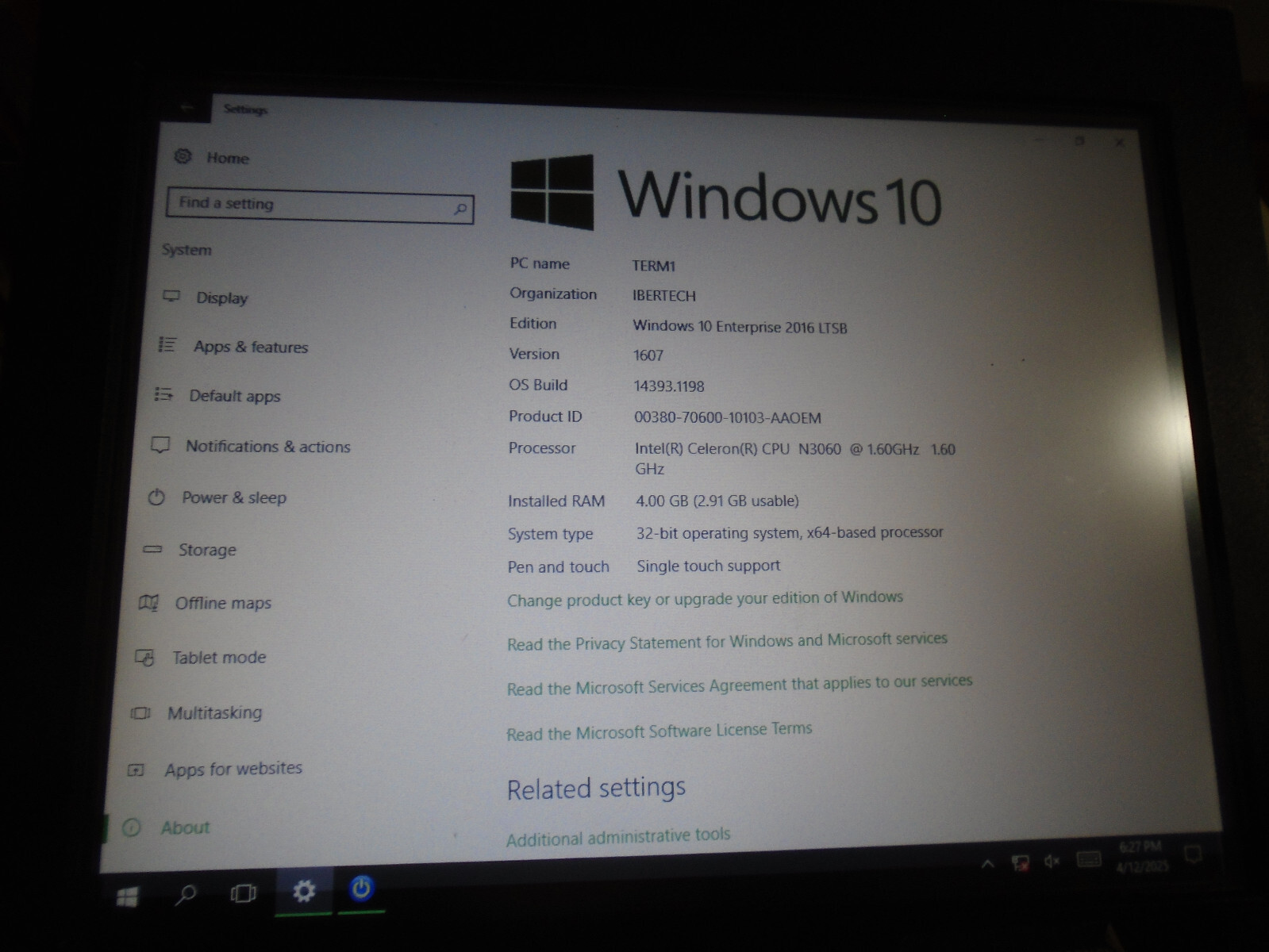Click Change product key or upgrade edition link
The height and width of the screenshot is (952, 1269).
click(x=705, y=599)
